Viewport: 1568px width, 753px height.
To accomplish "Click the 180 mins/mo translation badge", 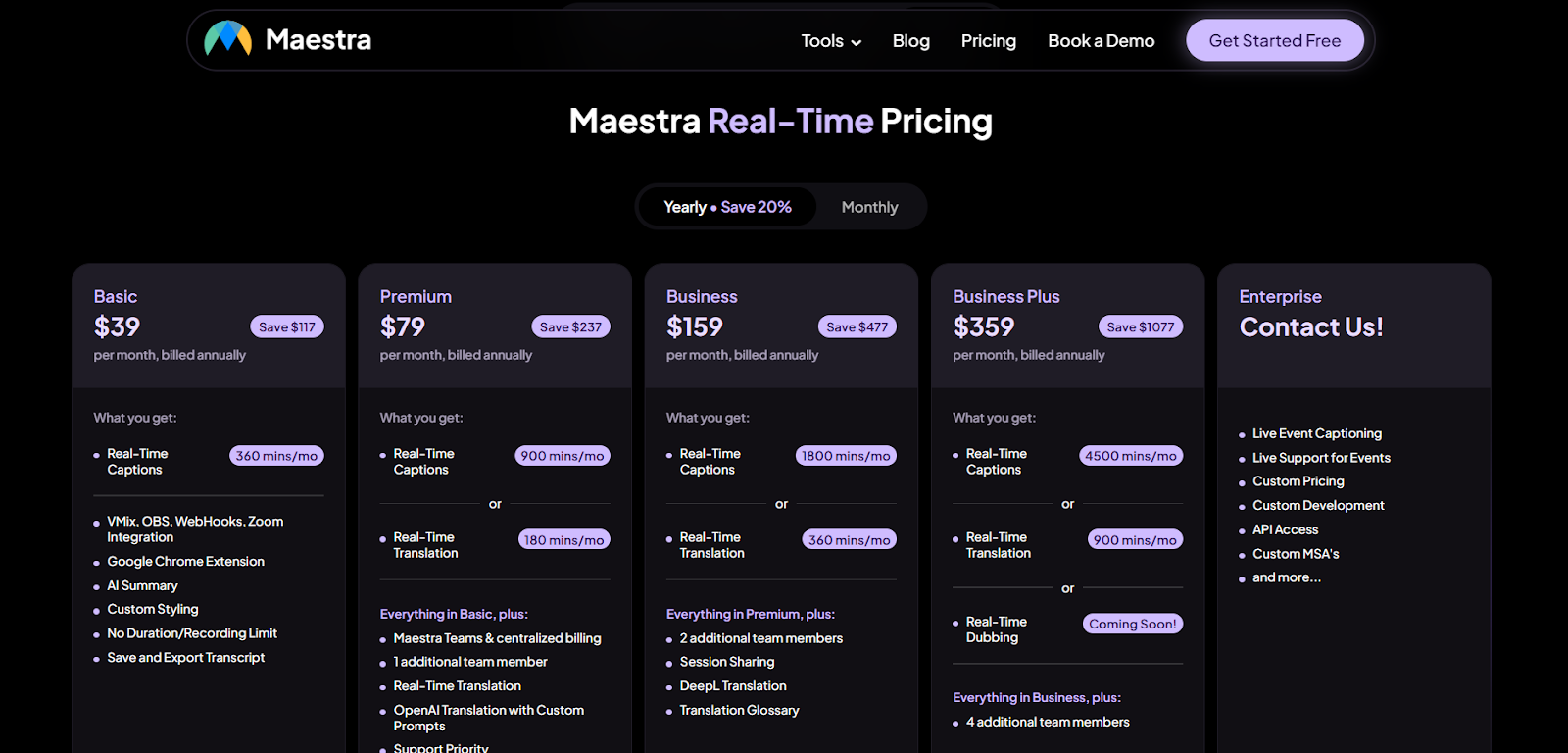I will pos(563,539).
